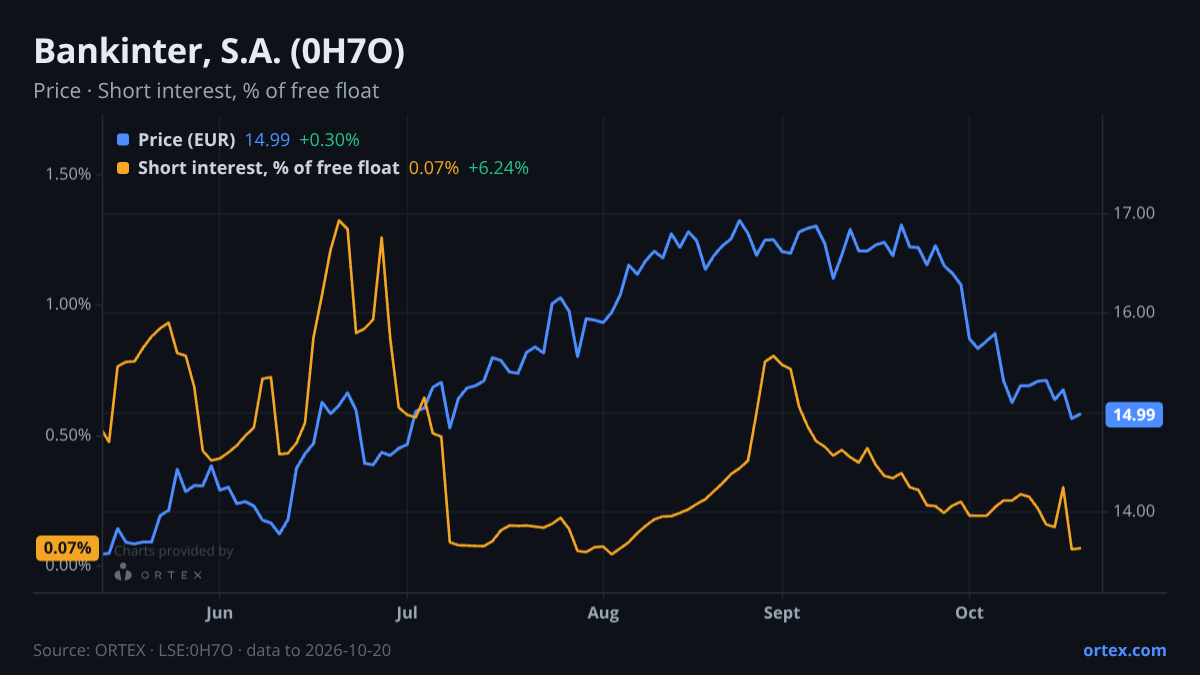Viewport: 1200px width, 675px height.
Task: Open the ortex.com link
Action: coord(1124,650)
